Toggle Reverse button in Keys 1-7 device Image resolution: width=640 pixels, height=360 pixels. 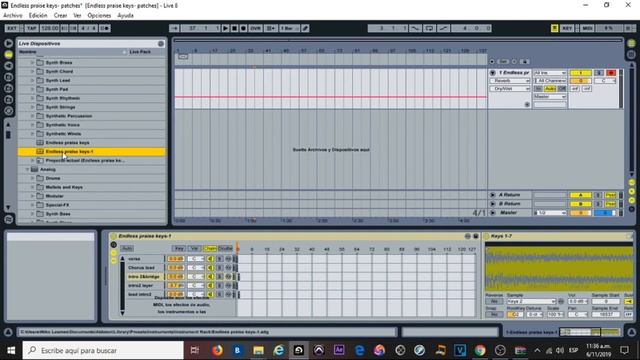[x=494, y=302]
